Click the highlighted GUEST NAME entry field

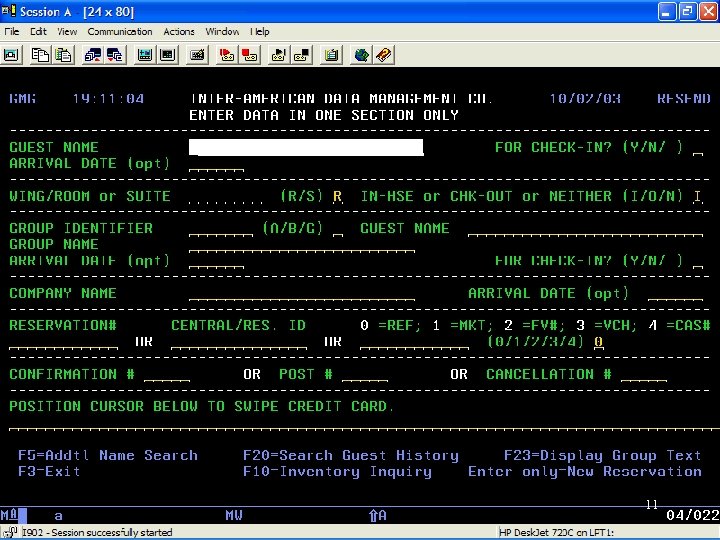point(306,147)
